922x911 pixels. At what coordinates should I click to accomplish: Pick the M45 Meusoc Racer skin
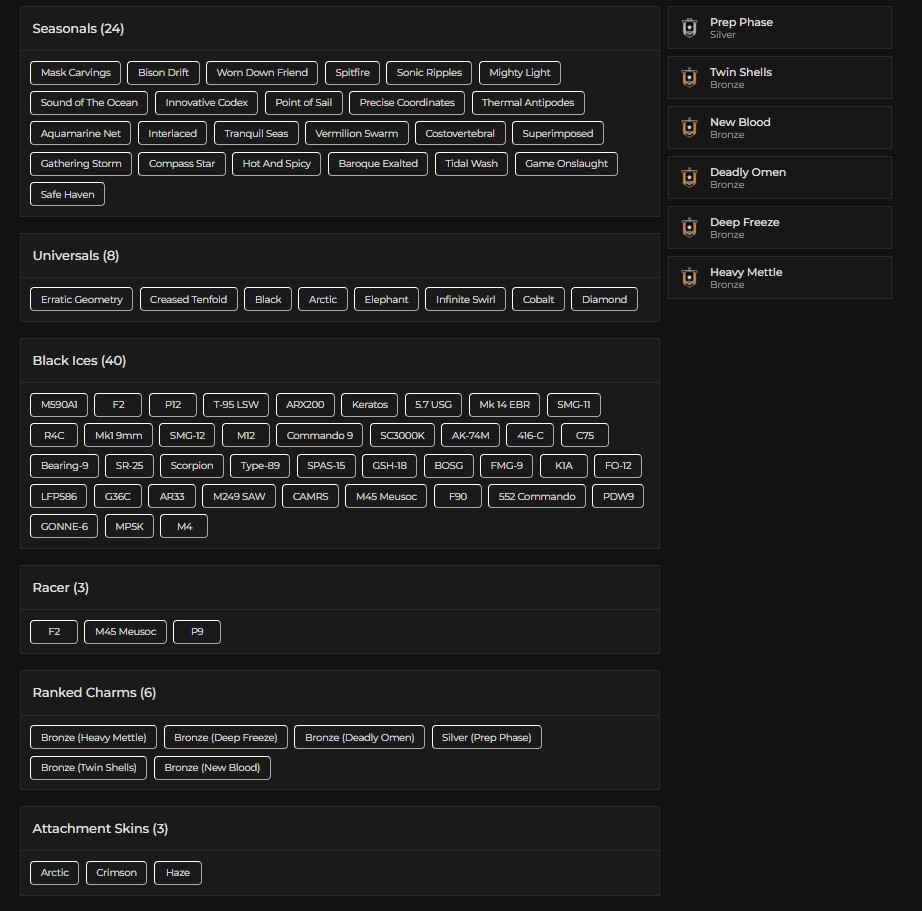click(x=124, y=631)
